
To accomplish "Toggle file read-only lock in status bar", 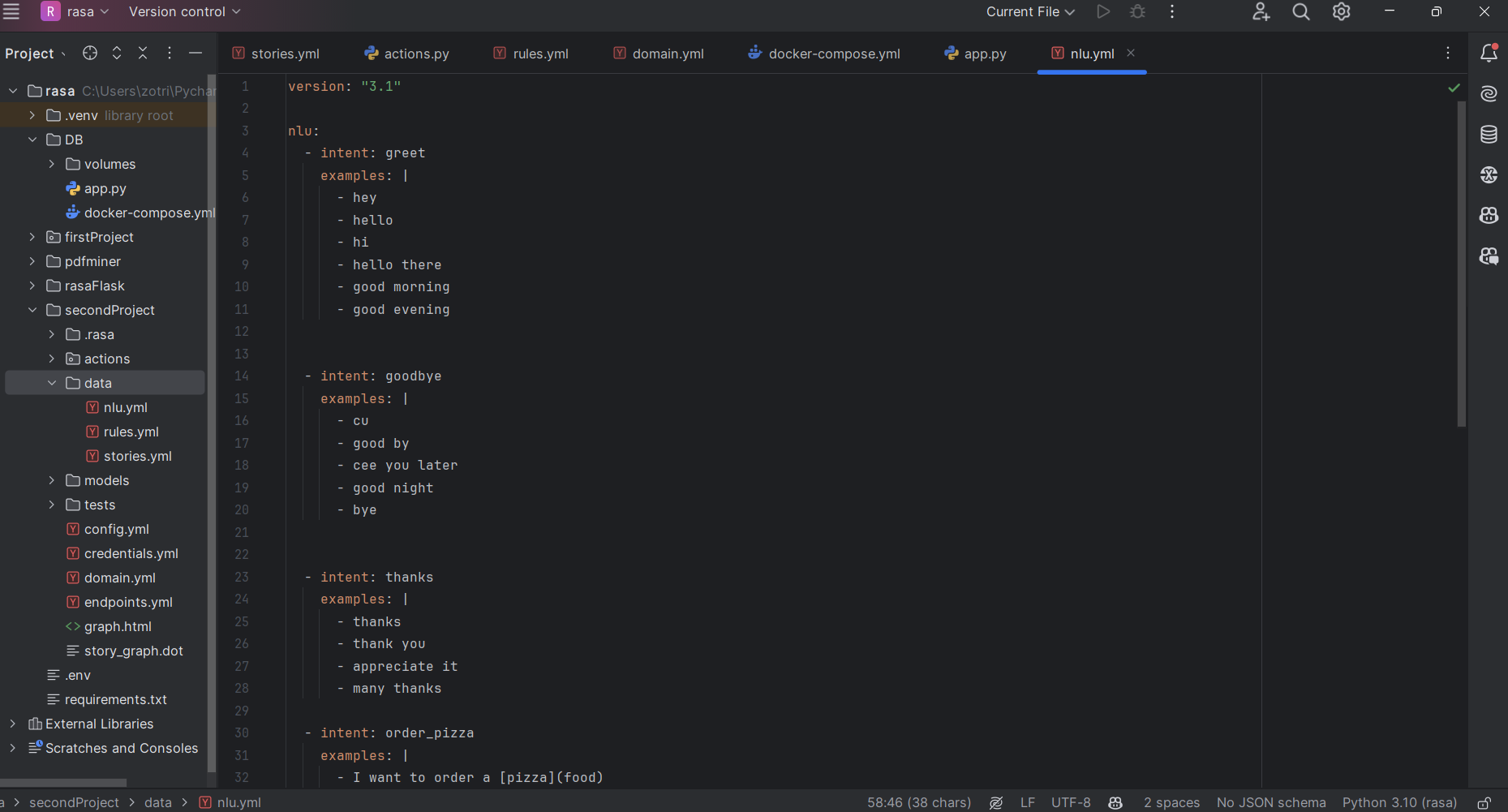I will (x=1484, y=802).
